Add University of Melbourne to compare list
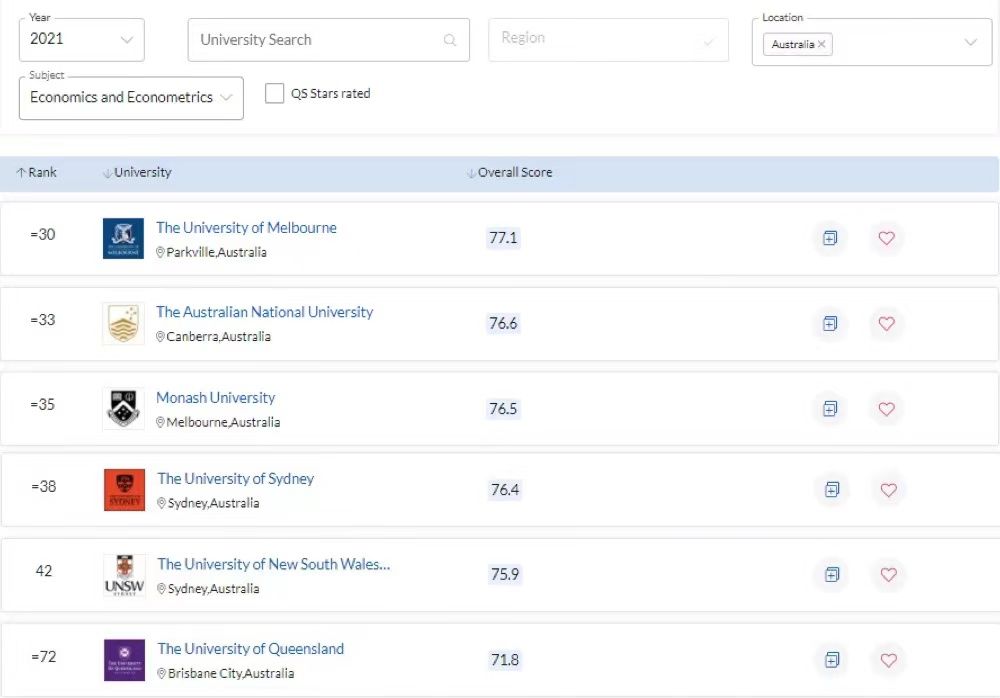Image resolution: width=1000 pixels, height=698 pixels. (x=830, y=238)
